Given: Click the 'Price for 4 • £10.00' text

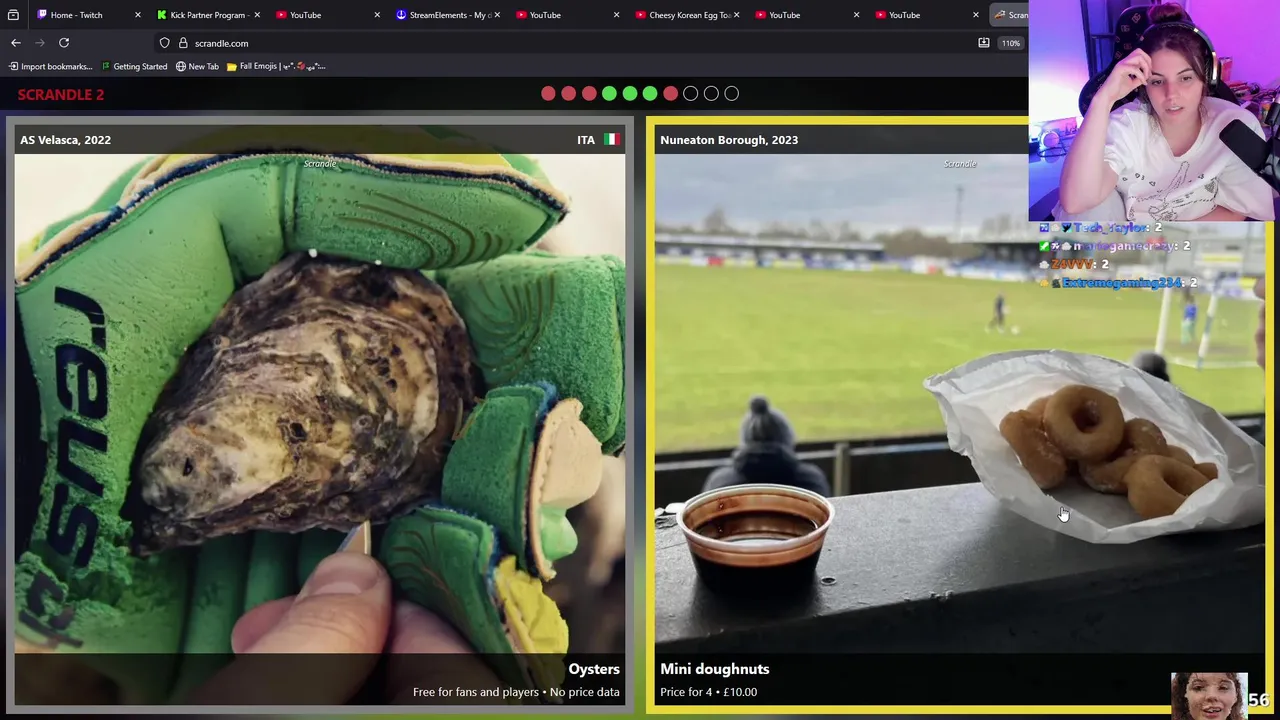Looking at the screenshot, I should pyautogui.click(x=708, y=692).
